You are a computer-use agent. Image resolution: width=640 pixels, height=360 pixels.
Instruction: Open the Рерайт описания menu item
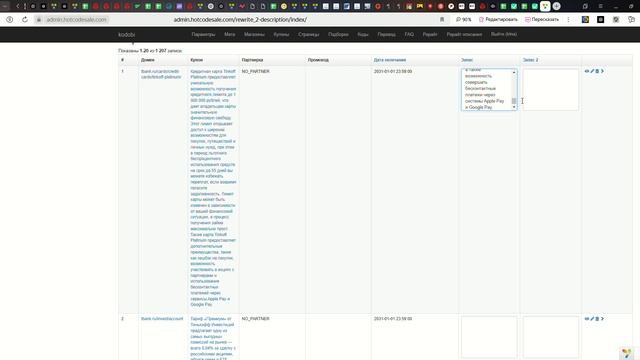click(464, 35)
